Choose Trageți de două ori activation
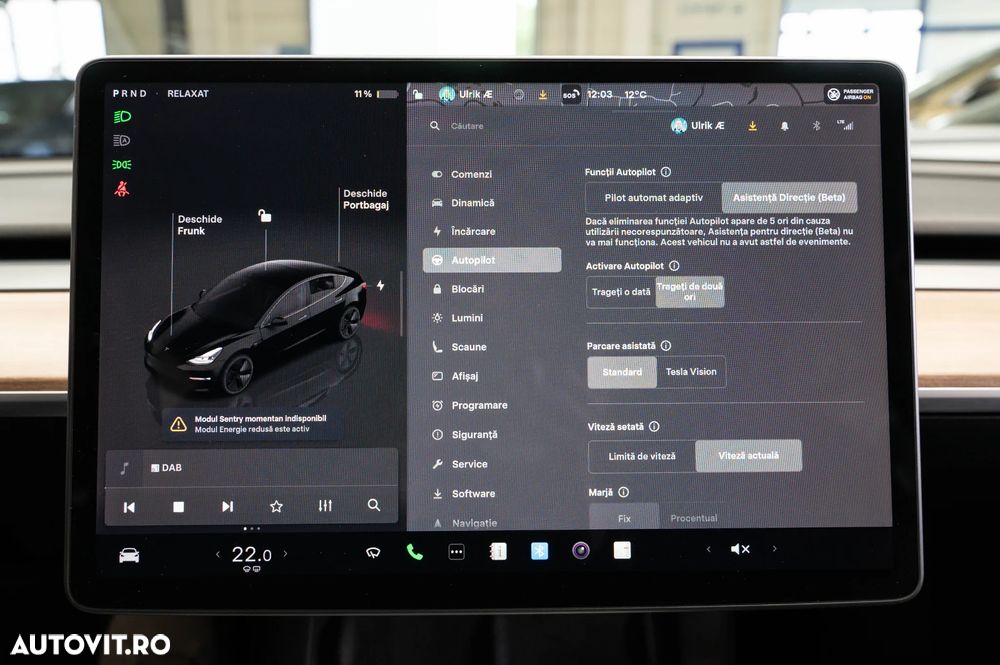 pyautogui.click(x=690, y=292)
